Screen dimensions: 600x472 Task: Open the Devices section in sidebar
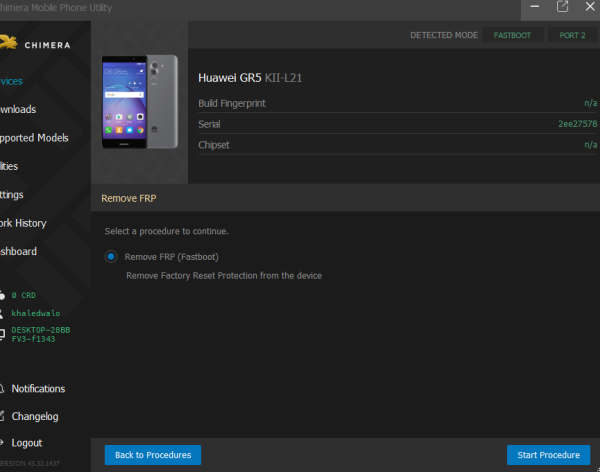coord(11,81)
